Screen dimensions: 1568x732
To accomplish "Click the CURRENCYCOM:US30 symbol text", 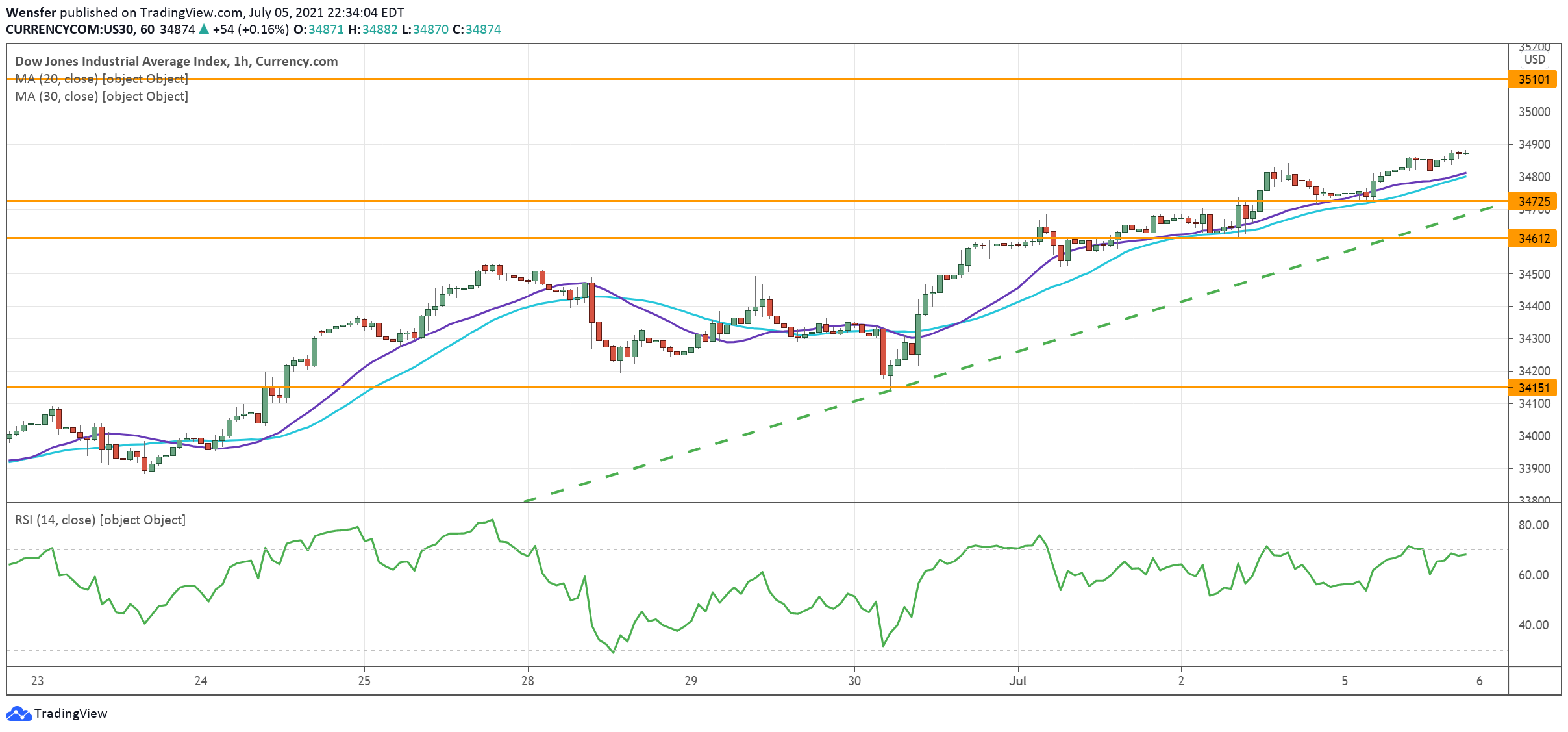I will 70,29.
